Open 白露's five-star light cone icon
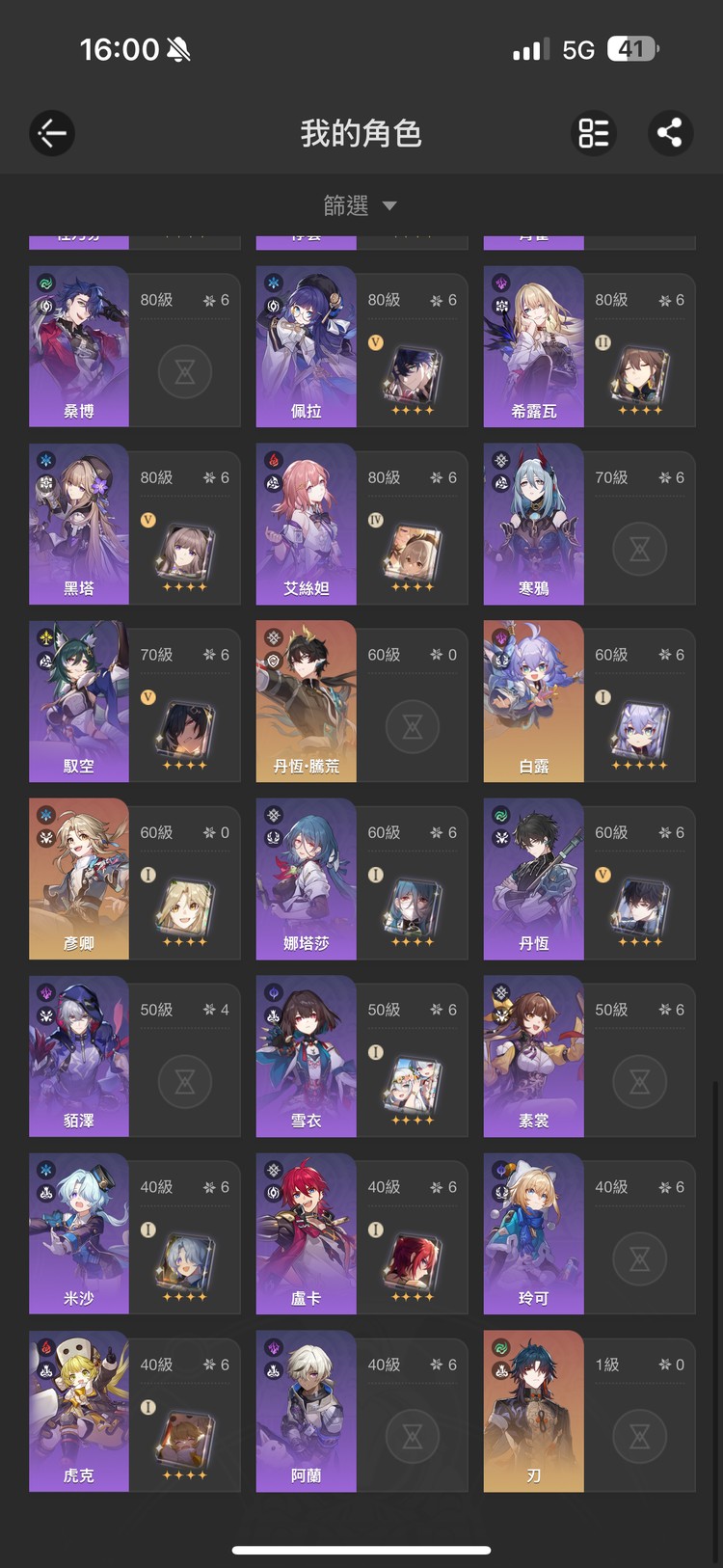 (x=639, y=731)
